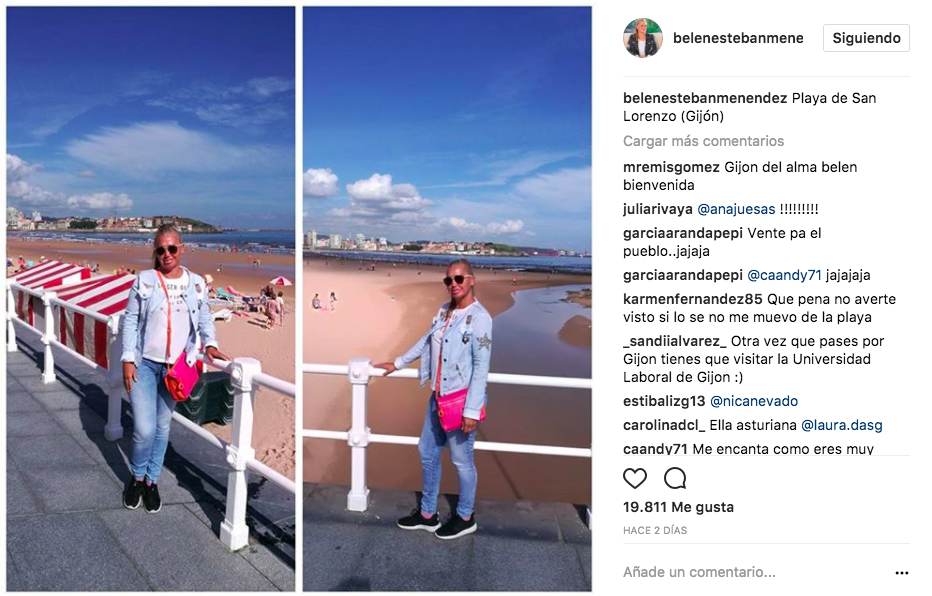Screen dimensions: 932x596
Task: Open the @laura.dasg mention
Action: 842,425
